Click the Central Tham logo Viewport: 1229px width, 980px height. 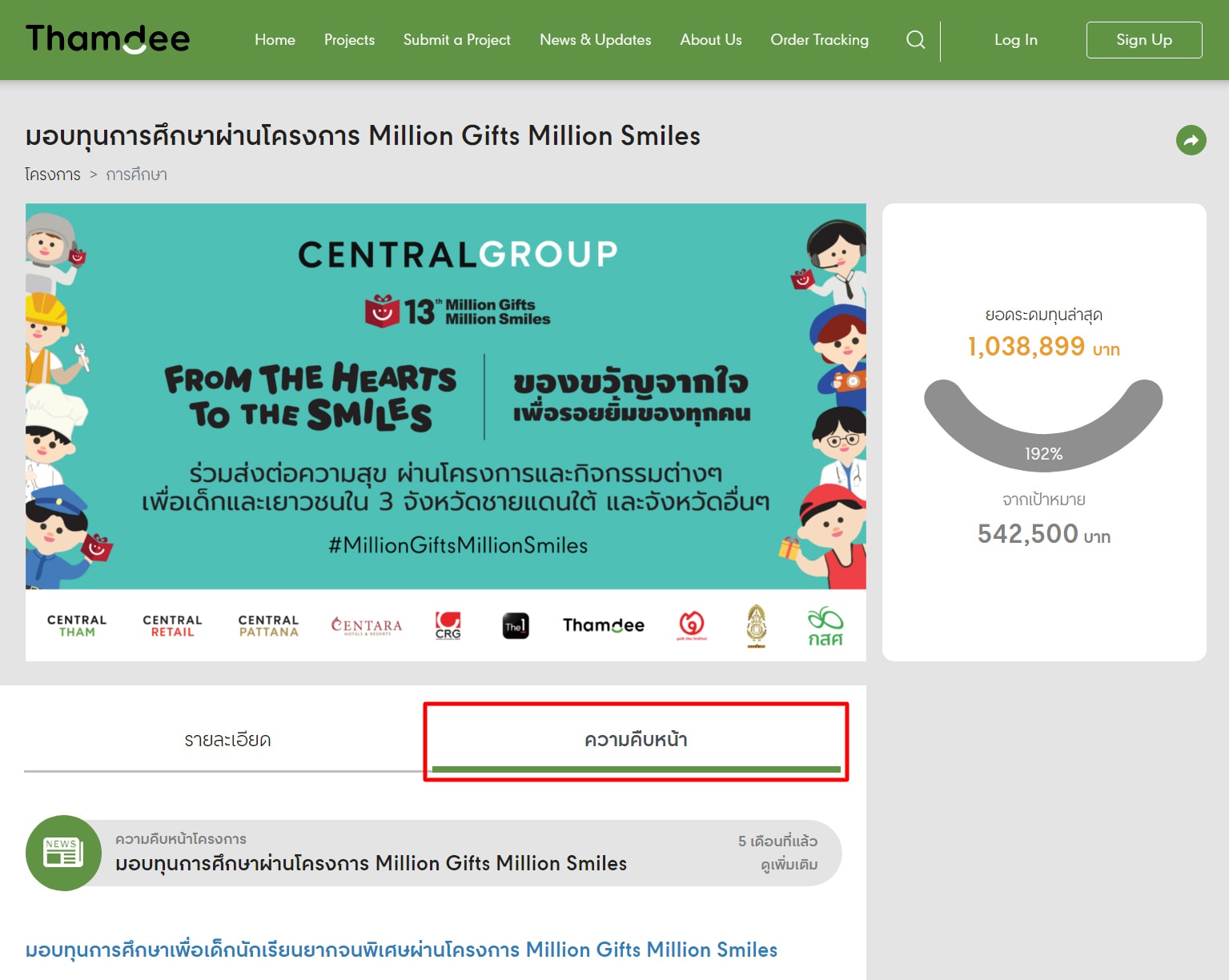point(77,625)
